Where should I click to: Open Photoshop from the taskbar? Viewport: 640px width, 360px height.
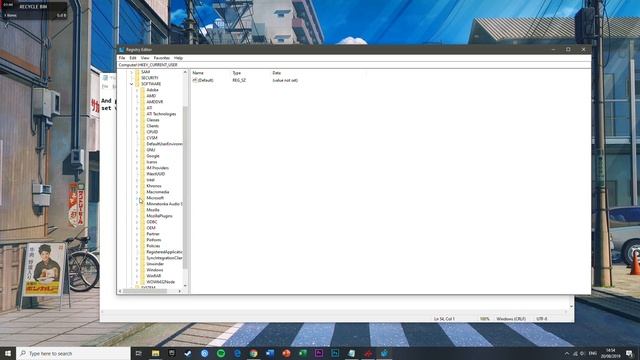[x=335, y=353]
